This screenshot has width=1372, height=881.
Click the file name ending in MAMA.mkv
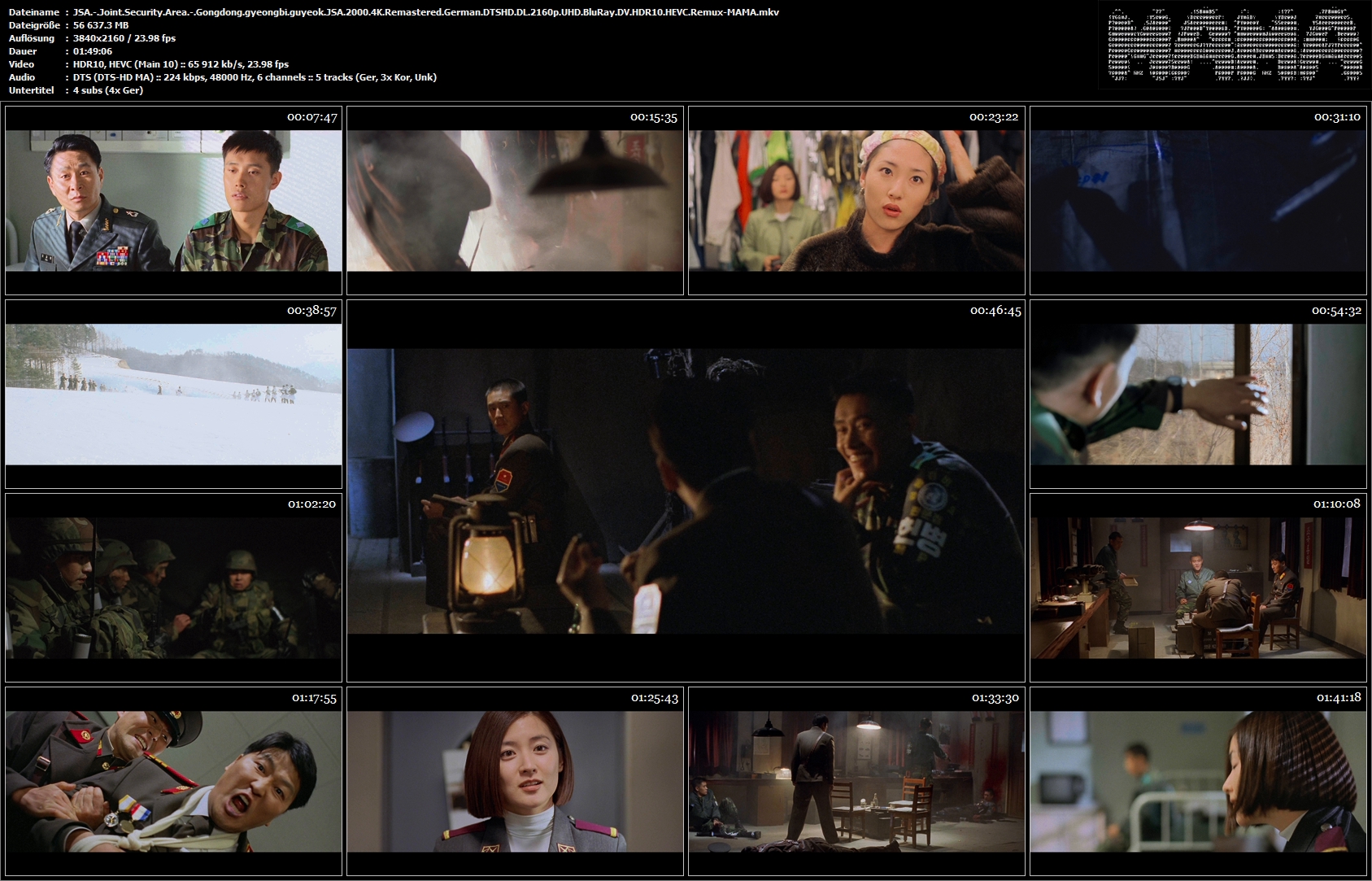(x=426, y=12)
